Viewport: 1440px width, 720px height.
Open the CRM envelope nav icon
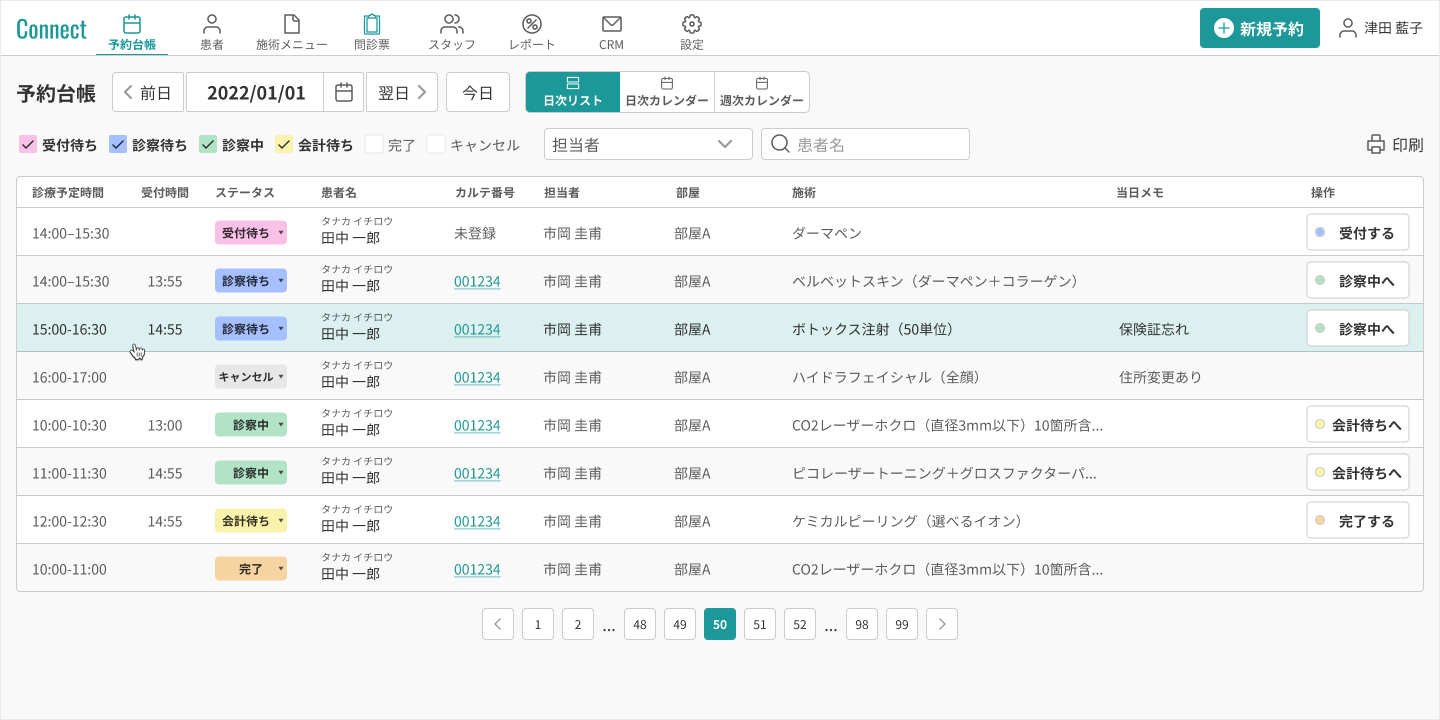(x=612, y=24)
